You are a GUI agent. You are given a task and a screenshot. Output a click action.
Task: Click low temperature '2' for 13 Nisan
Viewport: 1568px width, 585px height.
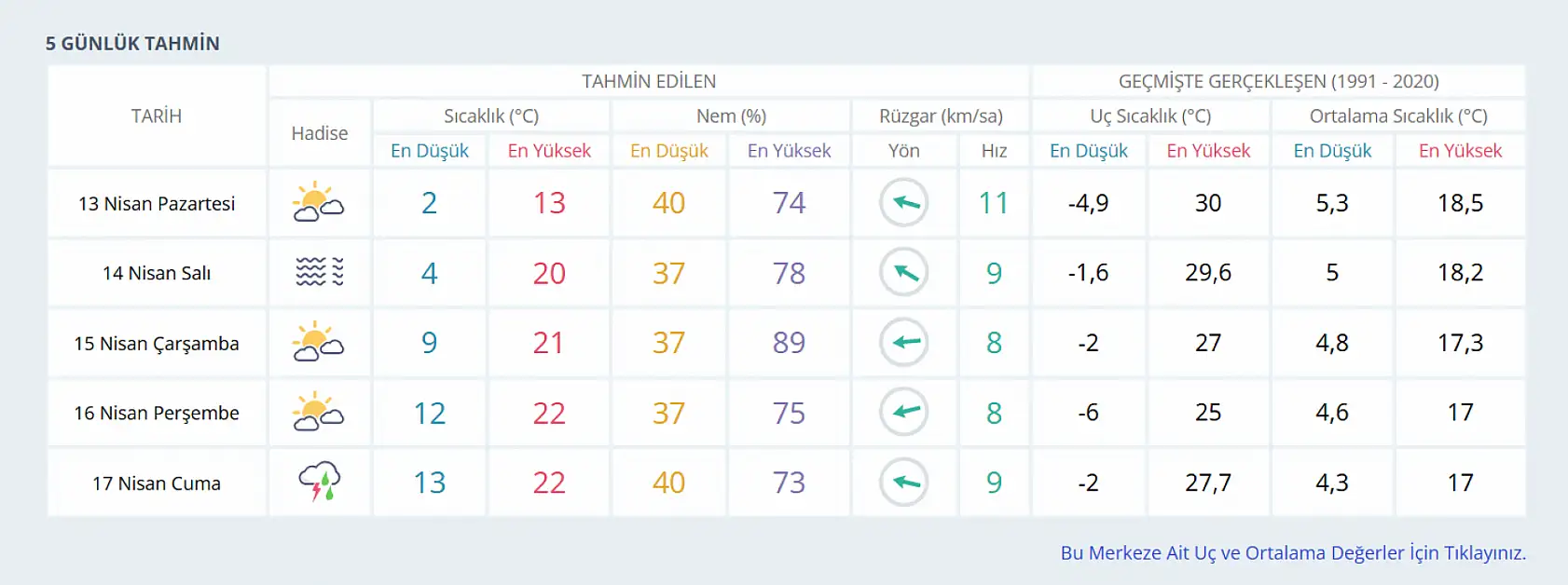coord(429,202)
